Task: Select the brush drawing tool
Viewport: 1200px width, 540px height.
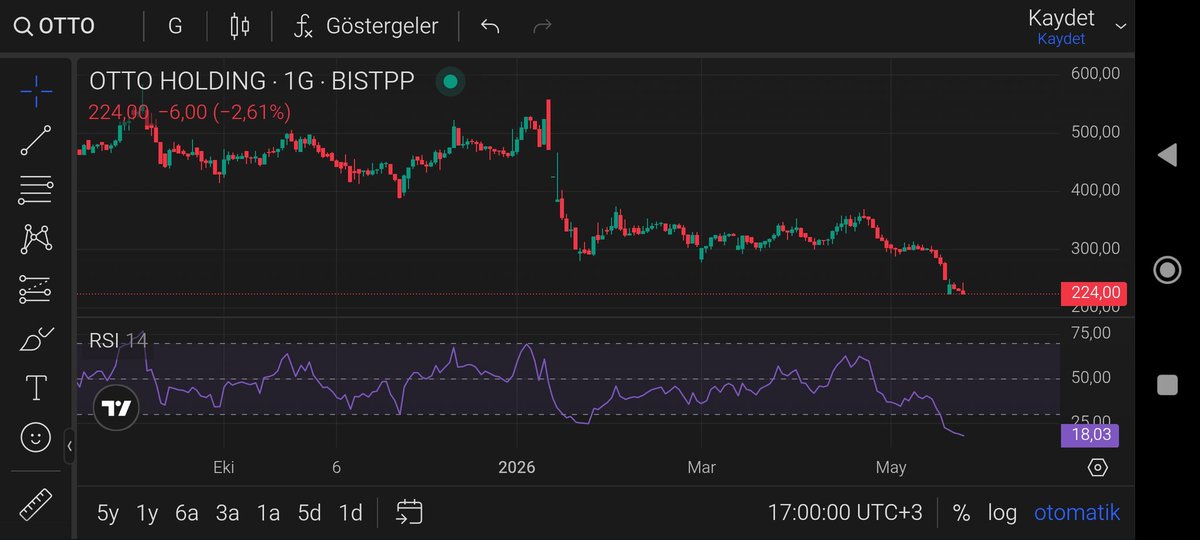Action: (x=36, y=339)
